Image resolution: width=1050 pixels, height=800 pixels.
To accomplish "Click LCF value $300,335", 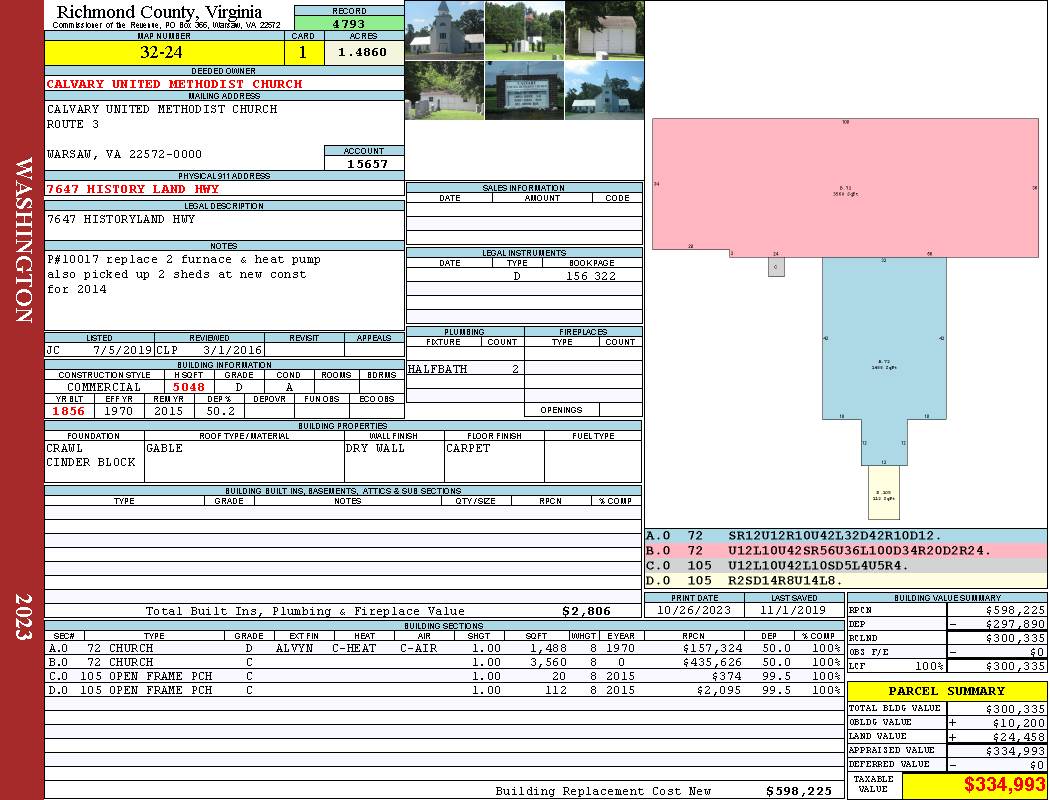I will tap(1015, 666).
